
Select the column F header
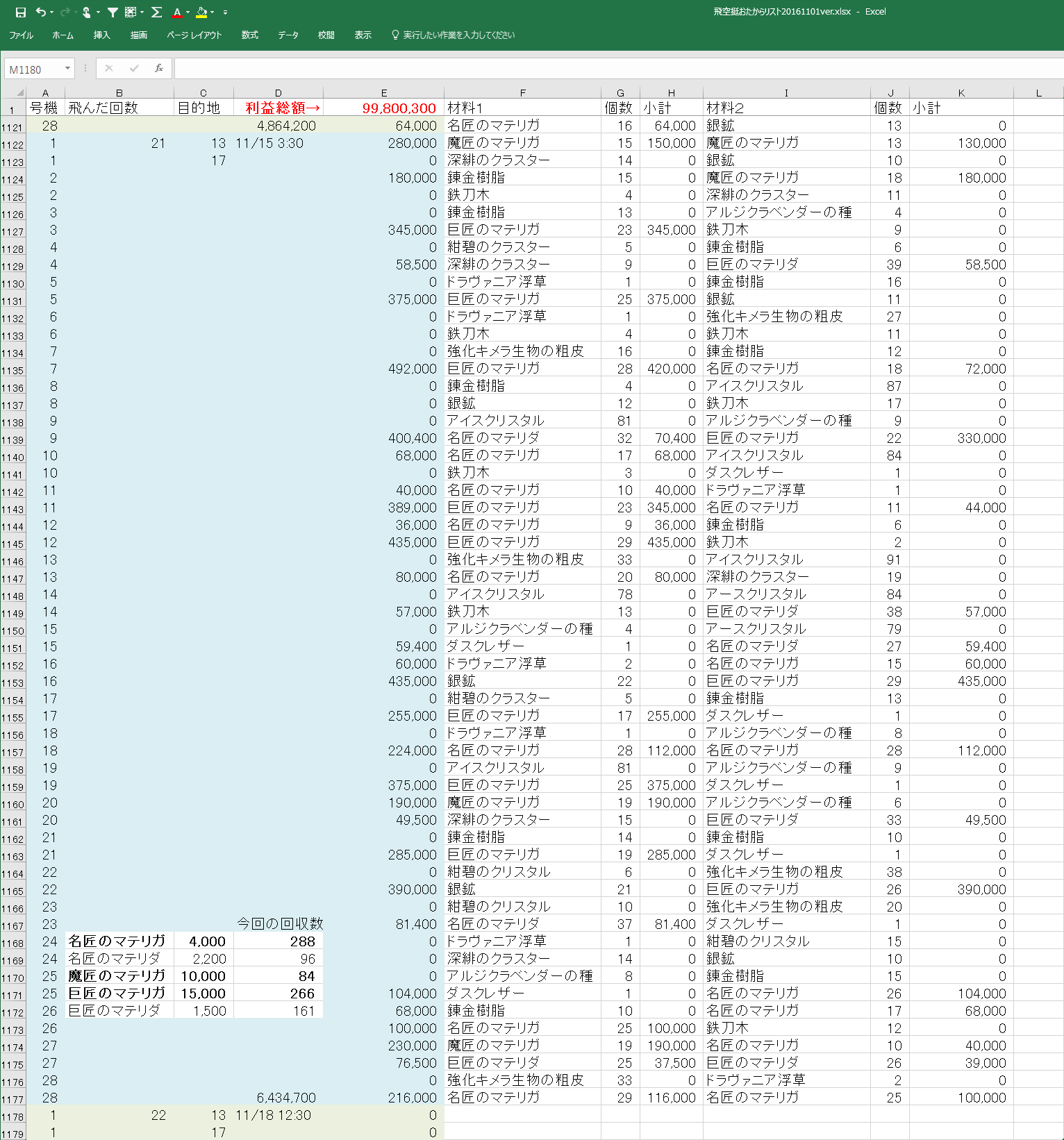coord(522,92)
